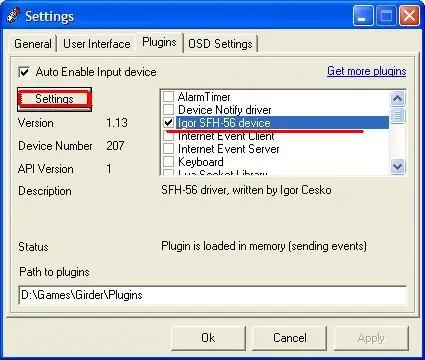Maximize the Settings window
Screen dimensions: 425x360
(386, 16)
